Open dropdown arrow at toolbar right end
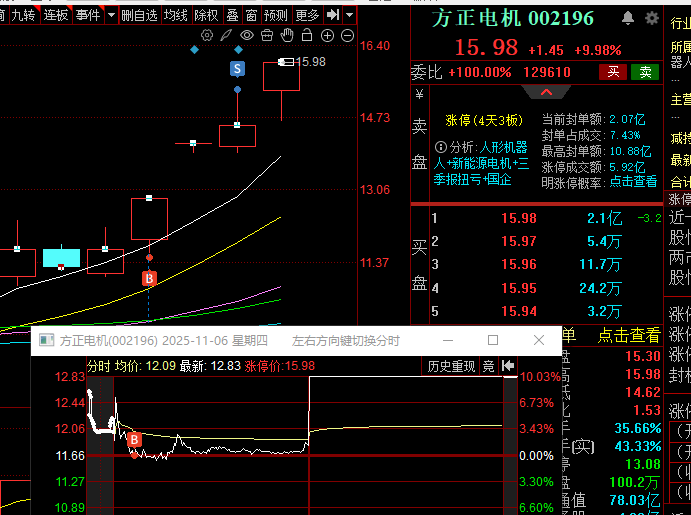Viewport: 691px width, 515px height. (349, 15)
